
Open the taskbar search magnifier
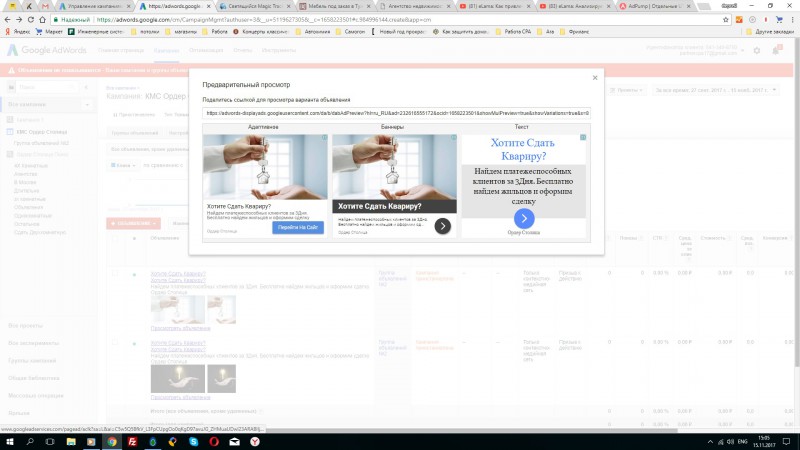tap(30, 442)
